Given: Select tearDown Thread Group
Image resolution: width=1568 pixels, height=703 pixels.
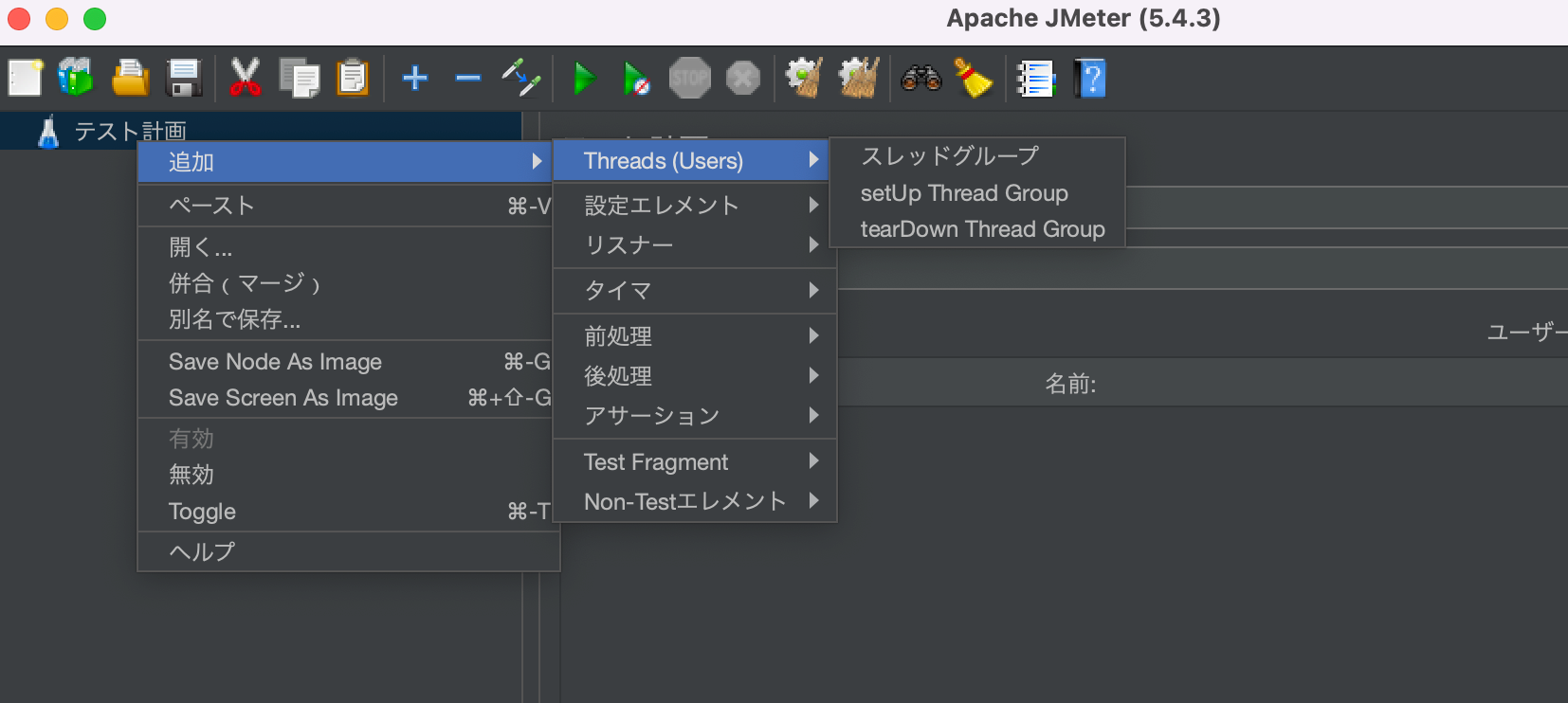Looking at the screenshot, I should [x=977, y=229].
